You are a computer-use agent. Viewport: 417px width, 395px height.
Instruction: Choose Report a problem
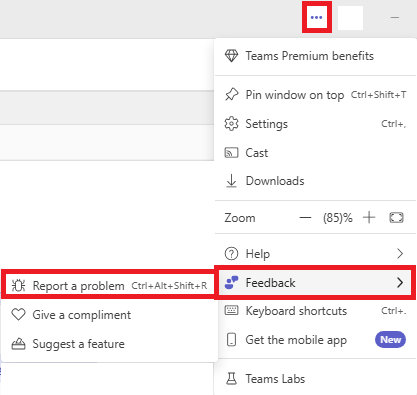click(x=109, y=286)
